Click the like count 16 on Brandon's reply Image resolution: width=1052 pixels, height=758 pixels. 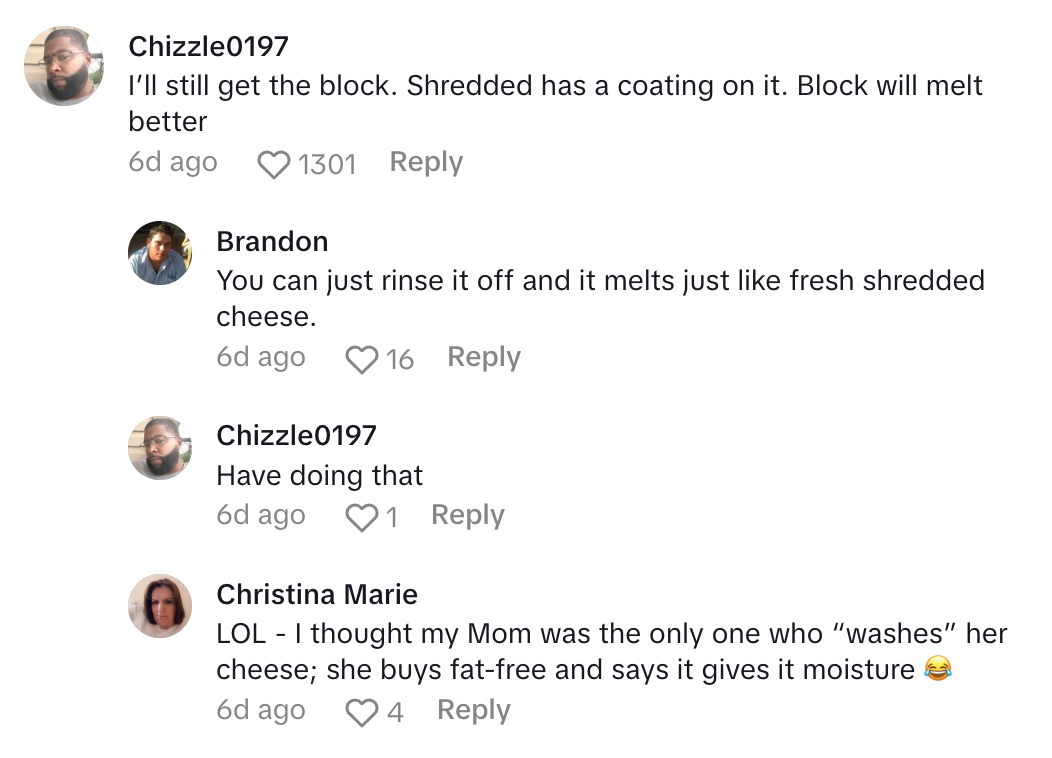pos(399,359)
